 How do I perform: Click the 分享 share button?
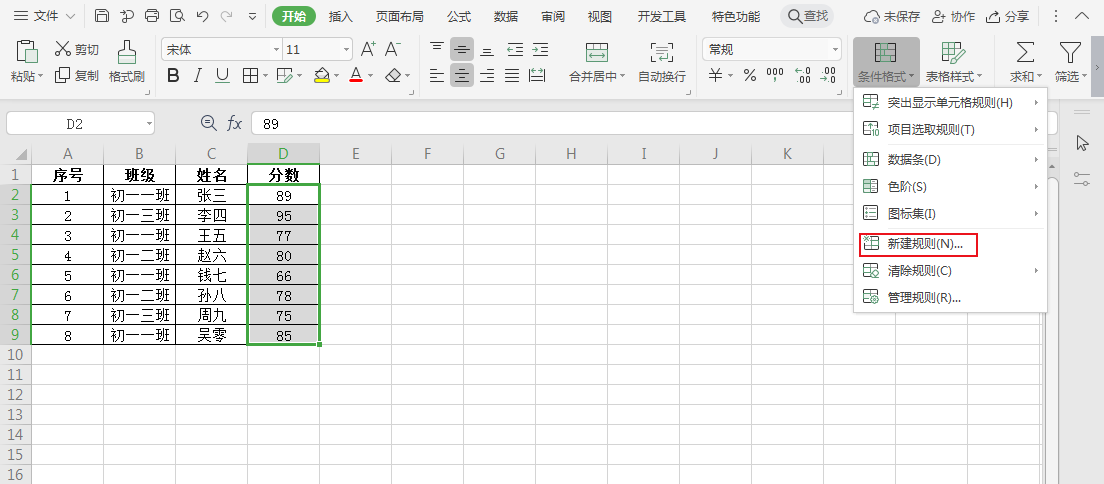click(1008, 16)
